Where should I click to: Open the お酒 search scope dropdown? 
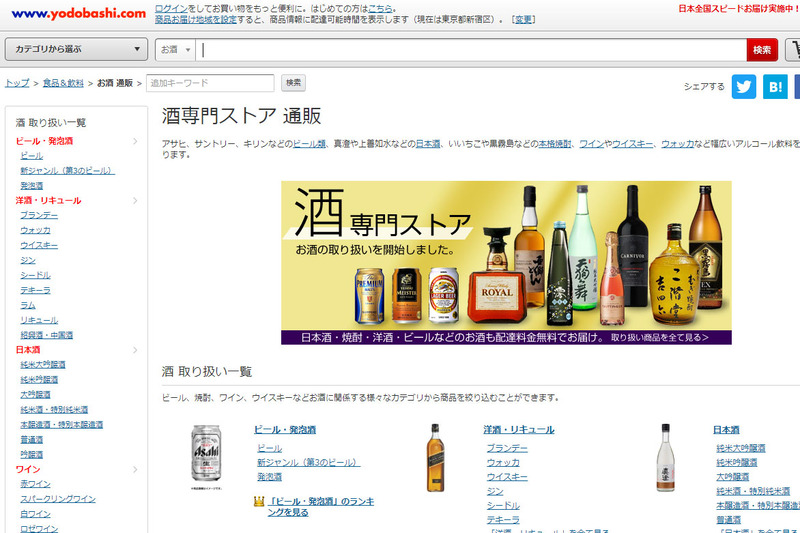tap(176, 50)
